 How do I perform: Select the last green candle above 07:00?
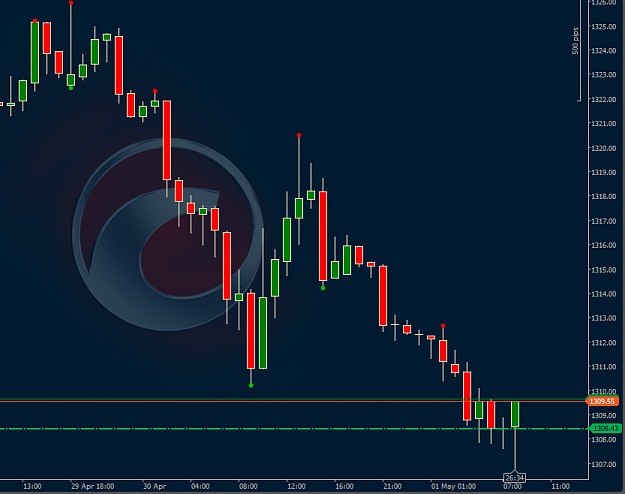tap(515, 414)
